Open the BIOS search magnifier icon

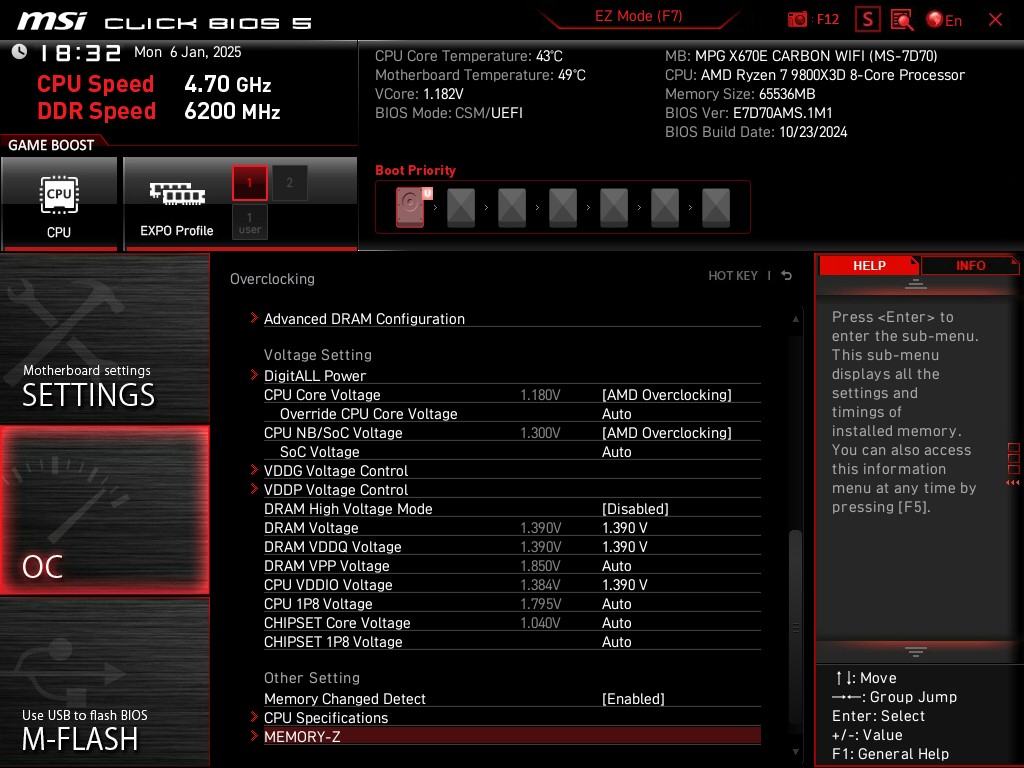(x=902, y=20)
